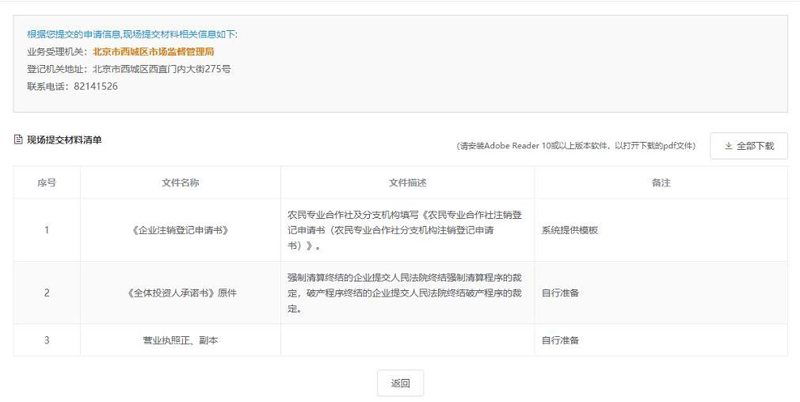Screen dimensions: 800x402
Task: Click the 文件名称 column header
Action: [180, 182]
